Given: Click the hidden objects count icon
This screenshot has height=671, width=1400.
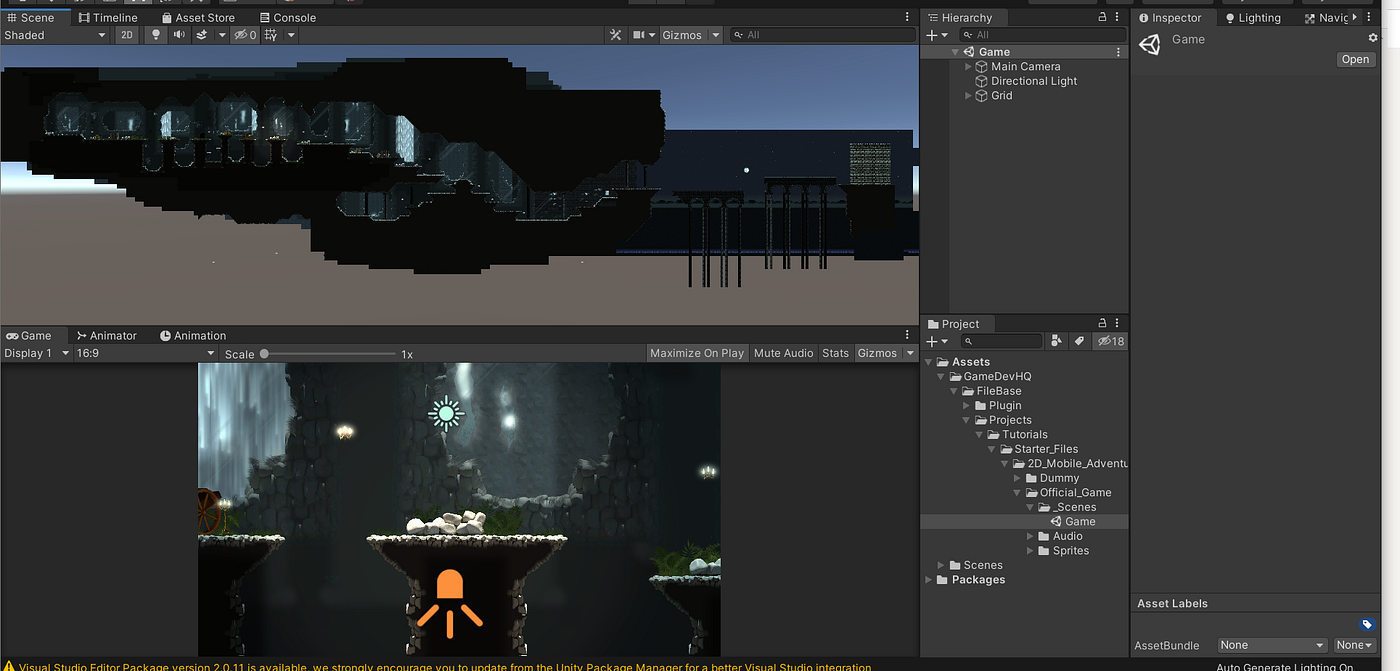Looking at the screenshot, I should [245, 34].
